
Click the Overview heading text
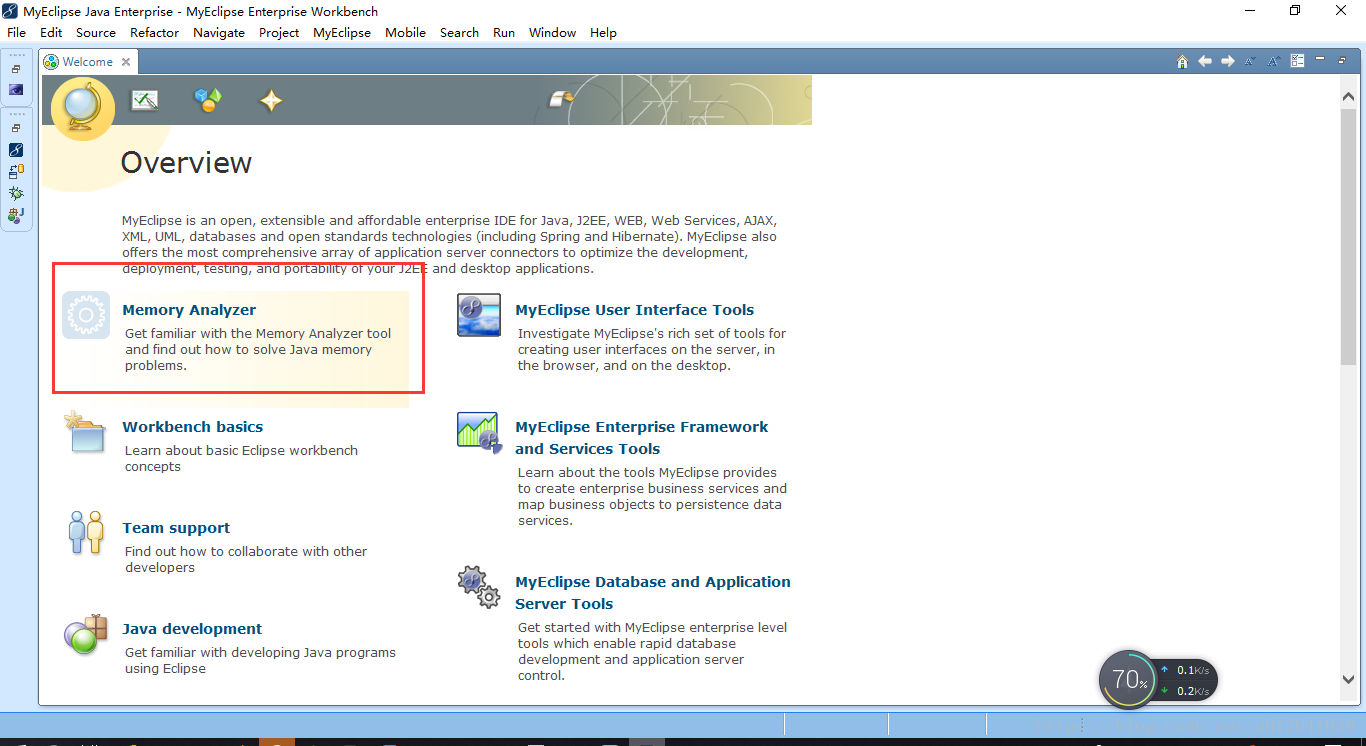187,163
